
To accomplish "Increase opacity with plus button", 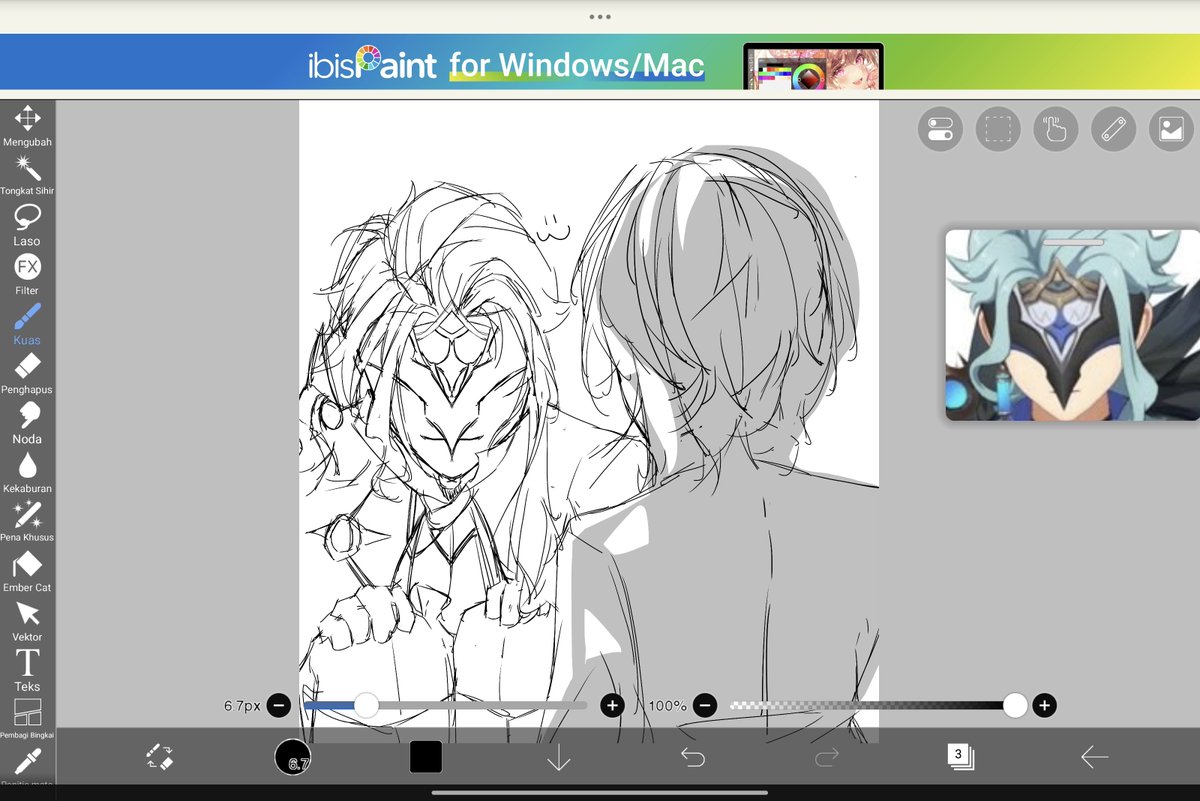I will point(1044,706).
